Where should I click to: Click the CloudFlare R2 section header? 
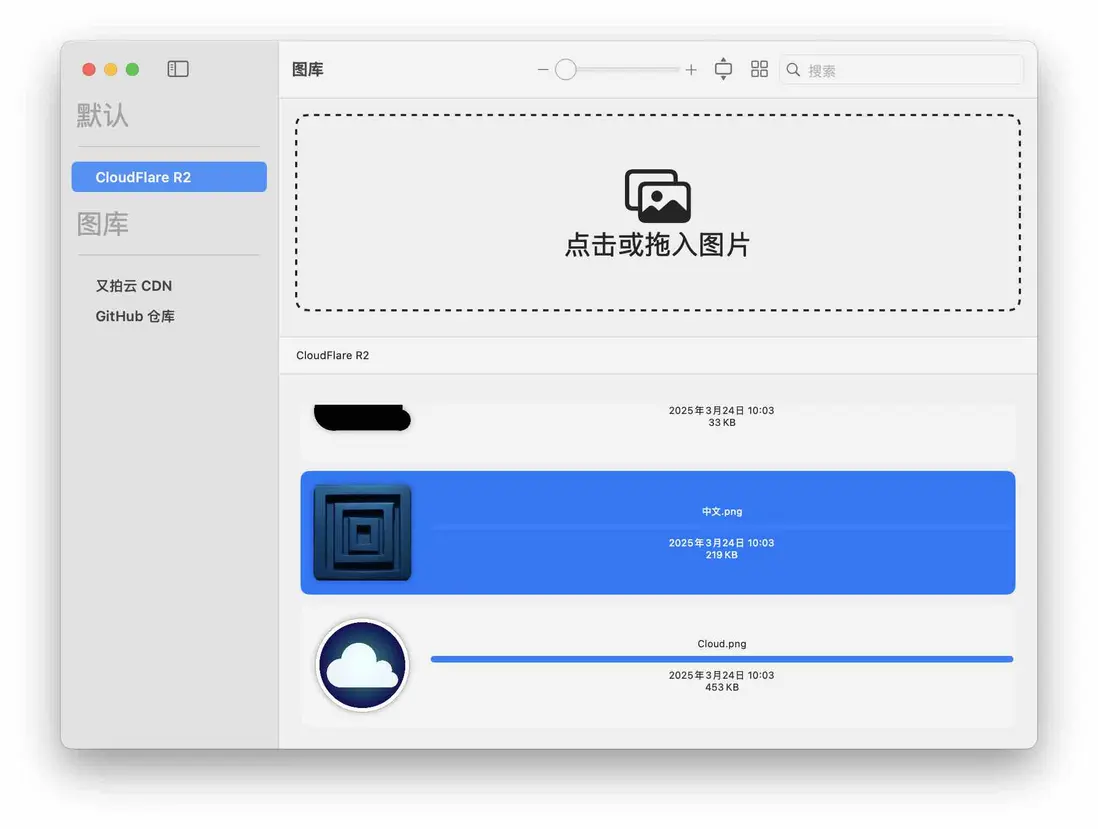pos(333,355)
